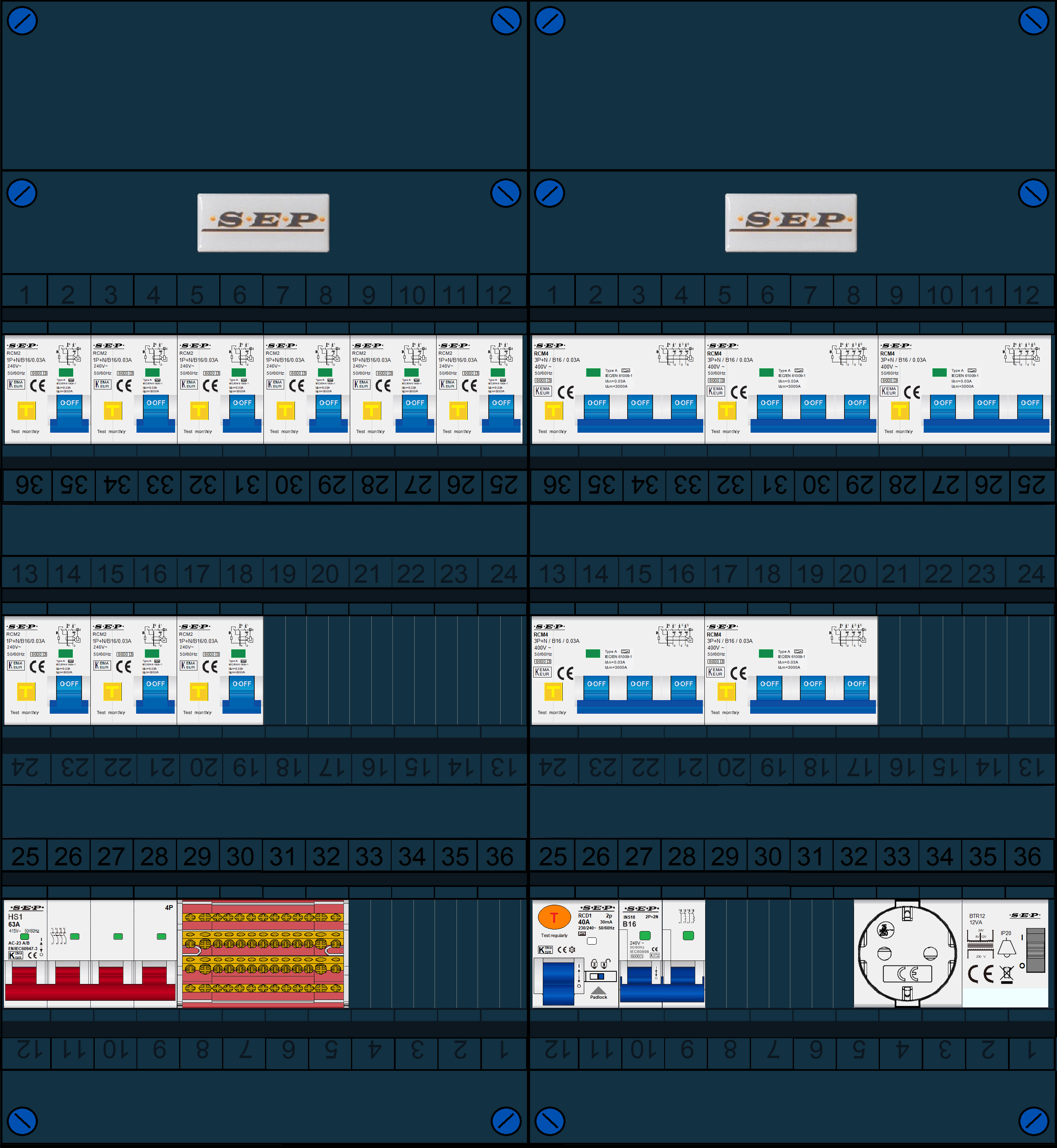Click the screw right of the right panel's SEP logo
1057x1148 pixels.
[x=1034, y=193]
